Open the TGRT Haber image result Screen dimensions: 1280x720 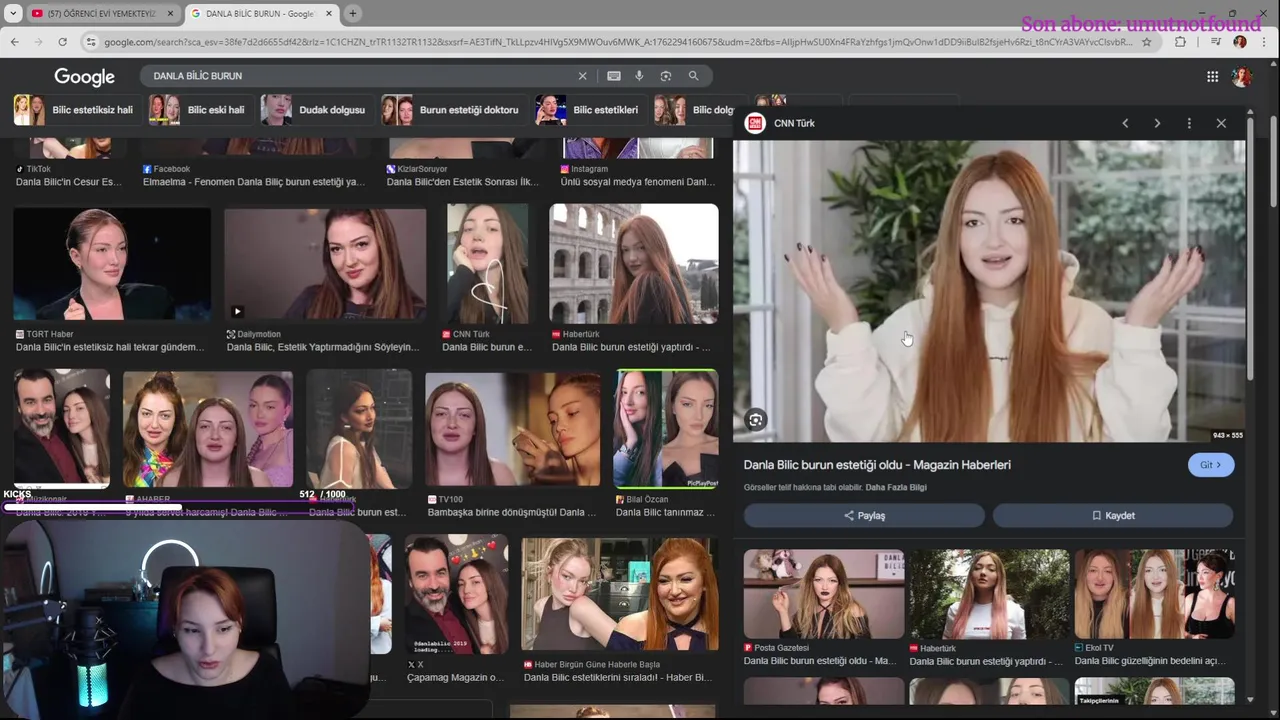pyautogui.click(x=112, y=264)
